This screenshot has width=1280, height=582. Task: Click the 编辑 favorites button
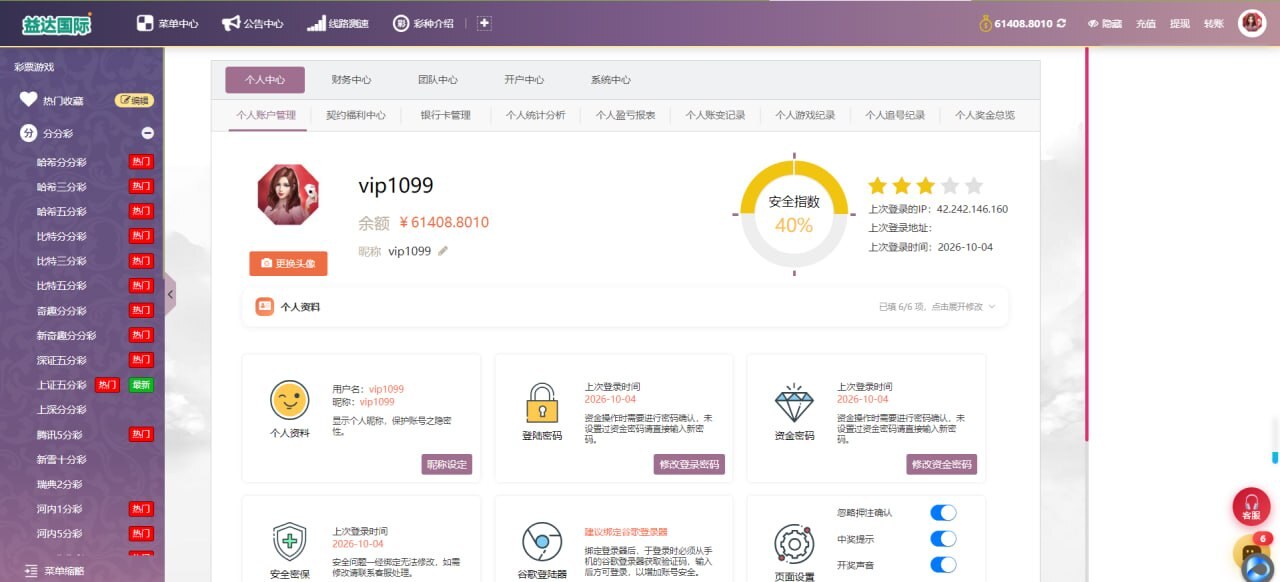(135, 100)
